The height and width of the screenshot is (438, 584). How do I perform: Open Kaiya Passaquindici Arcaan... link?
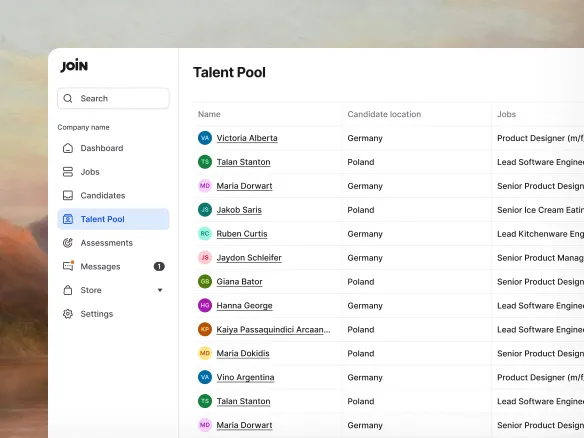click(x=273, y=330)
